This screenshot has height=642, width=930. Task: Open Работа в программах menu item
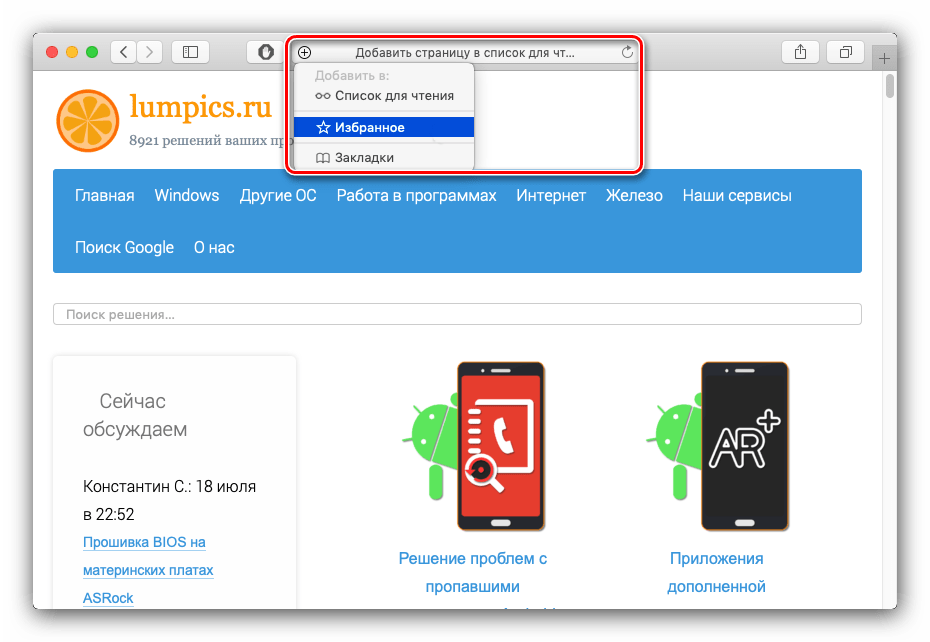pyautogui.click(x=416, y=196)
